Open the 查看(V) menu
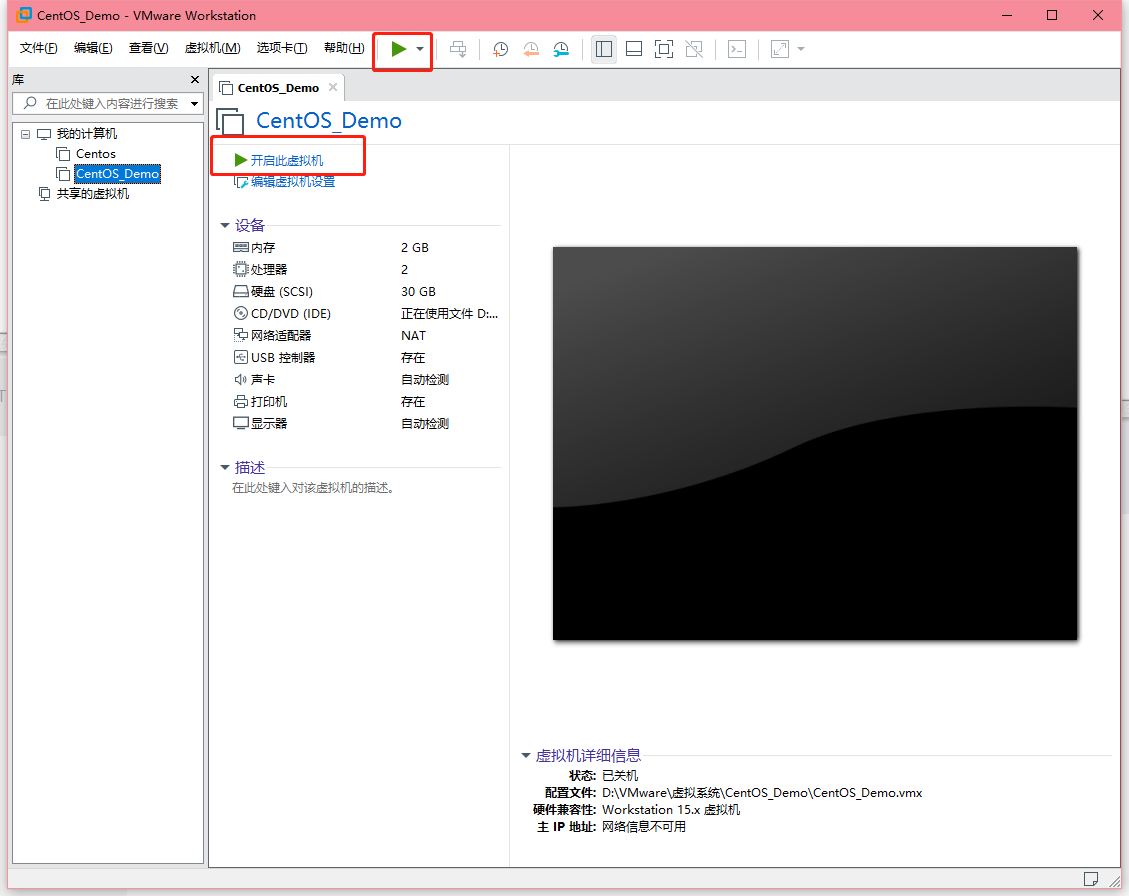 148,48
